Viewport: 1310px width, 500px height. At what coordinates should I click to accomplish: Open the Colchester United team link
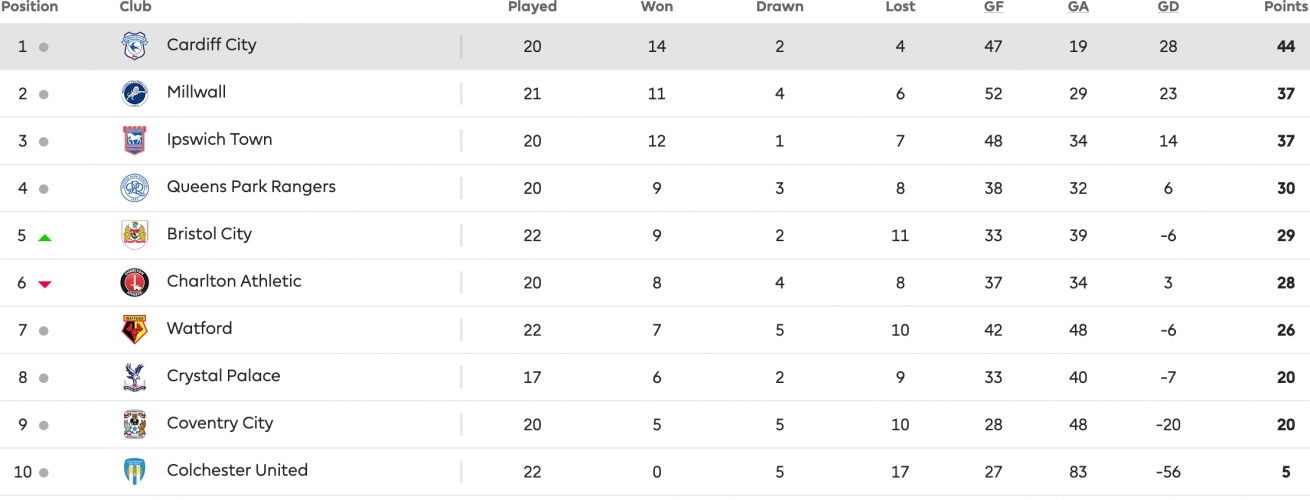point(237,470)
